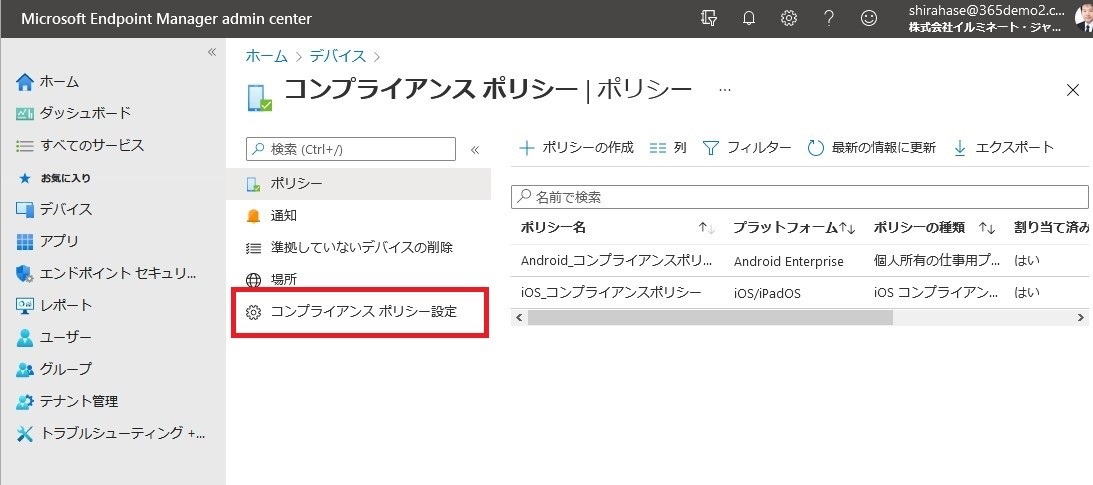Click iOS コンプライアン policy type cell
This screenshot has width=1093, height=485.
coord(935,293)
